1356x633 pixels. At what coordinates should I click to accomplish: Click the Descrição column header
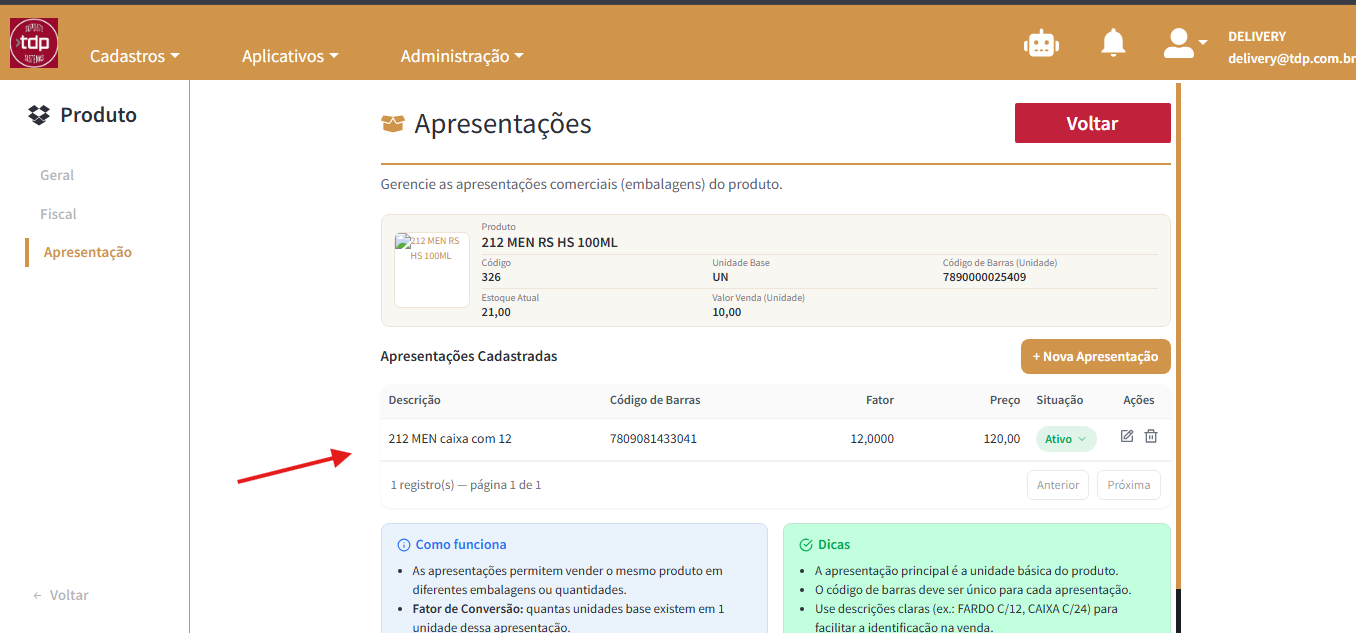pyautogui.click(x=414, y=400)
